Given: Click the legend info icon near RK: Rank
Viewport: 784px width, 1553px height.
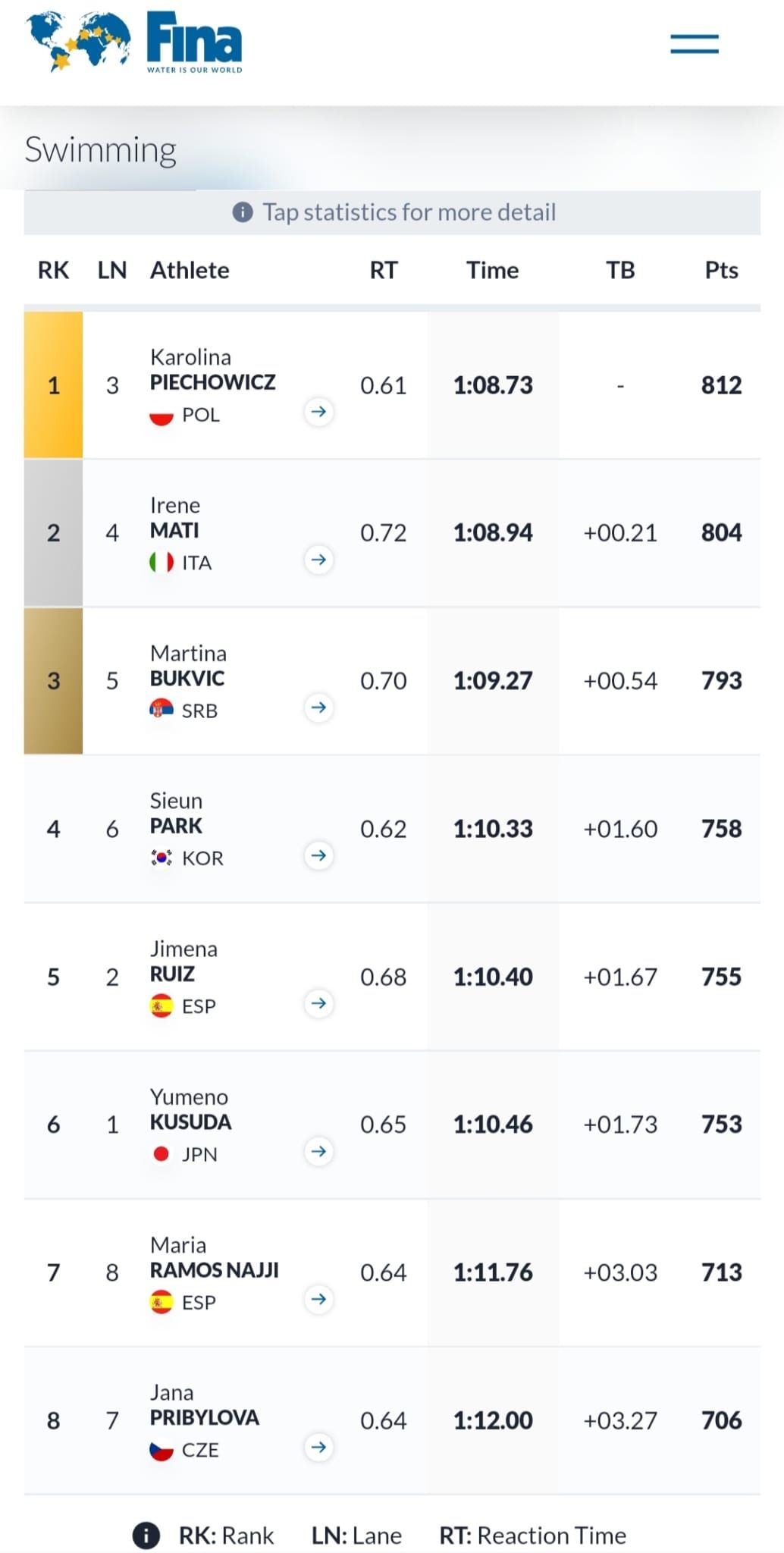Looking at the screenshot, I should tap(146, 1536).
